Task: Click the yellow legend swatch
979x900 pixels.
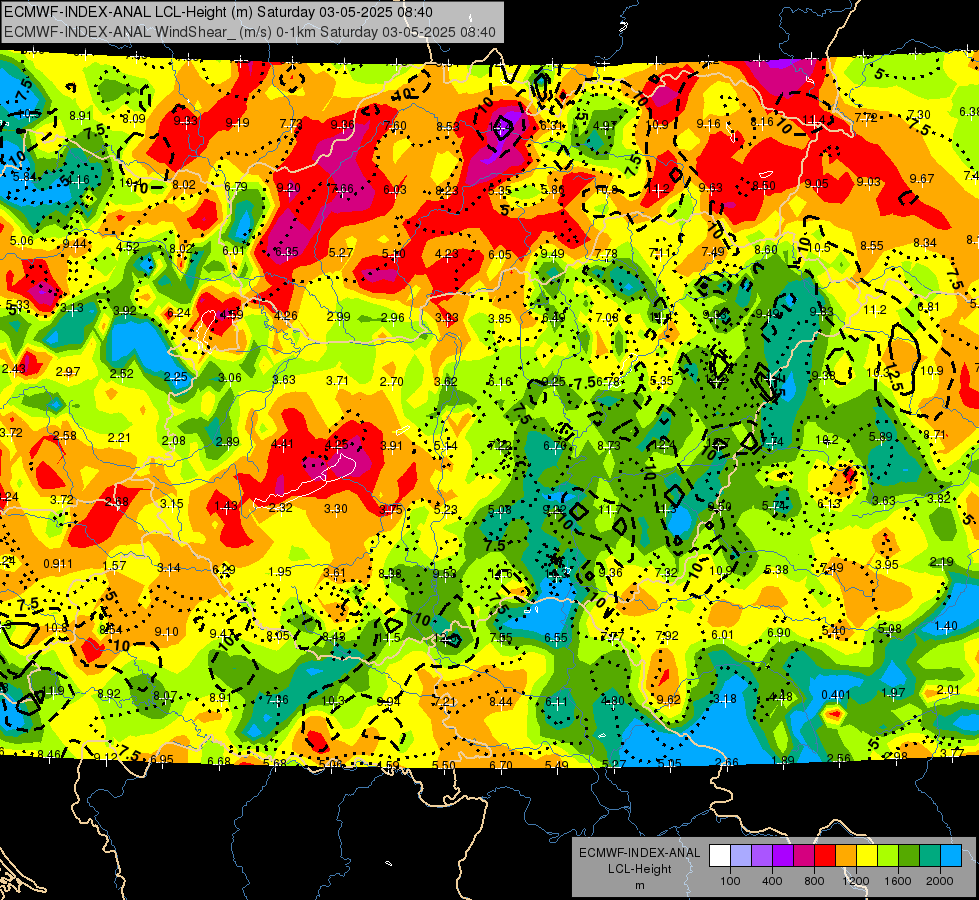Action: click(x=867, y=856)
